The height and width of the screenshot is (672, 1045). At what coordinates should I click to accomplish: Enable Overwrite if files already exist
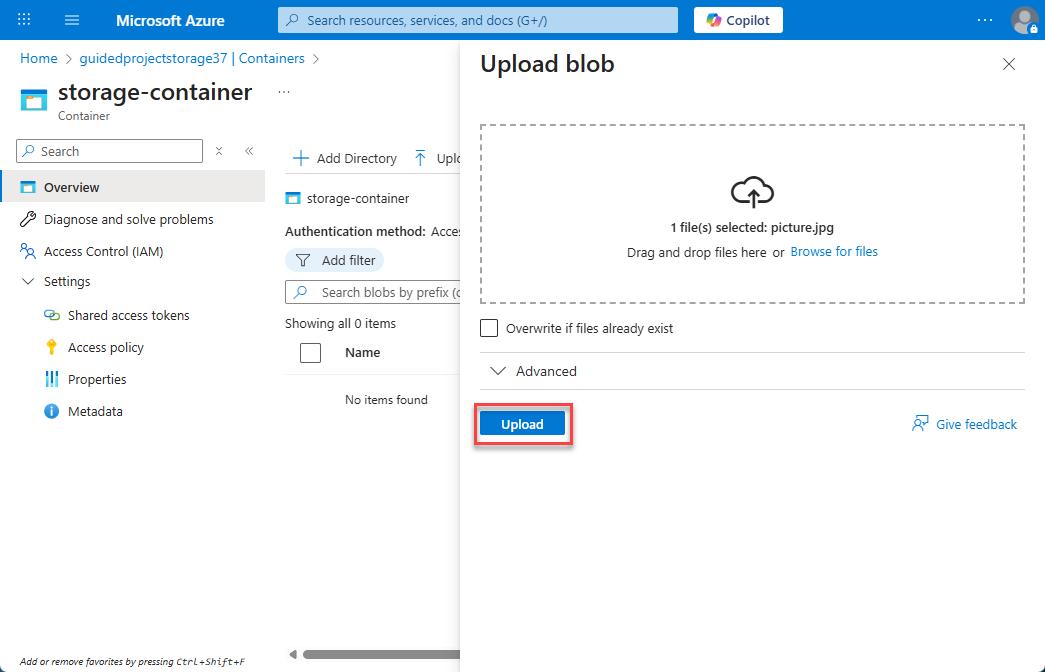coord(489,328)
